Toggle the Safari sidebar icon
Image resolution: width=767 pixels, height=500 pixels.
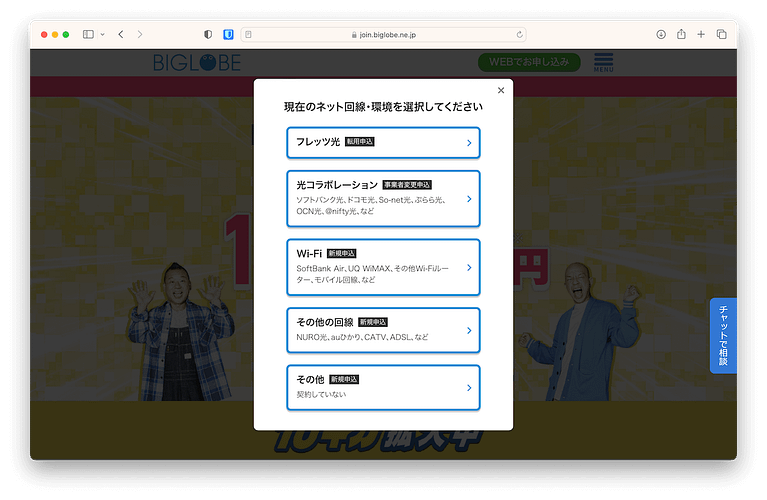88,34
